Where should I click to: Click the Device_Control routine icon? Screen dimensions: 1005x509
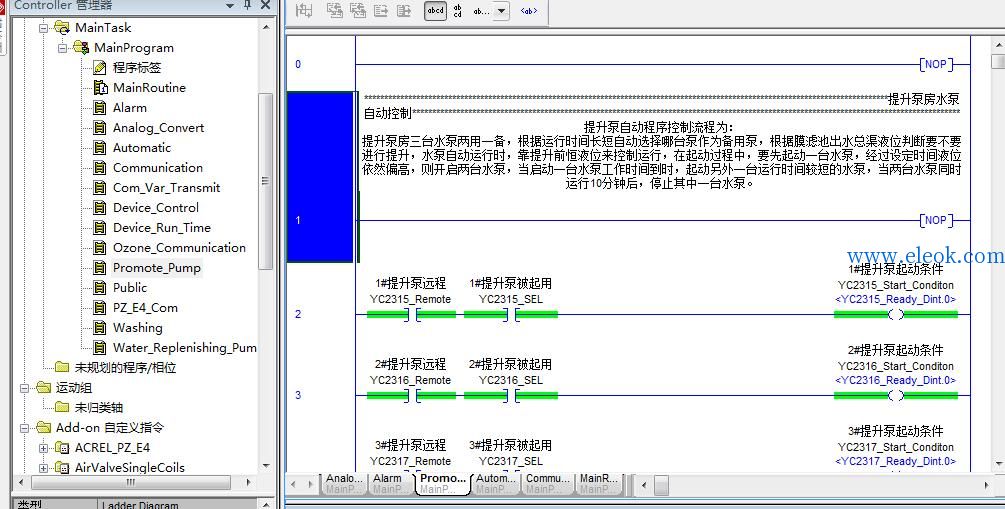click(x=100, y=207)
